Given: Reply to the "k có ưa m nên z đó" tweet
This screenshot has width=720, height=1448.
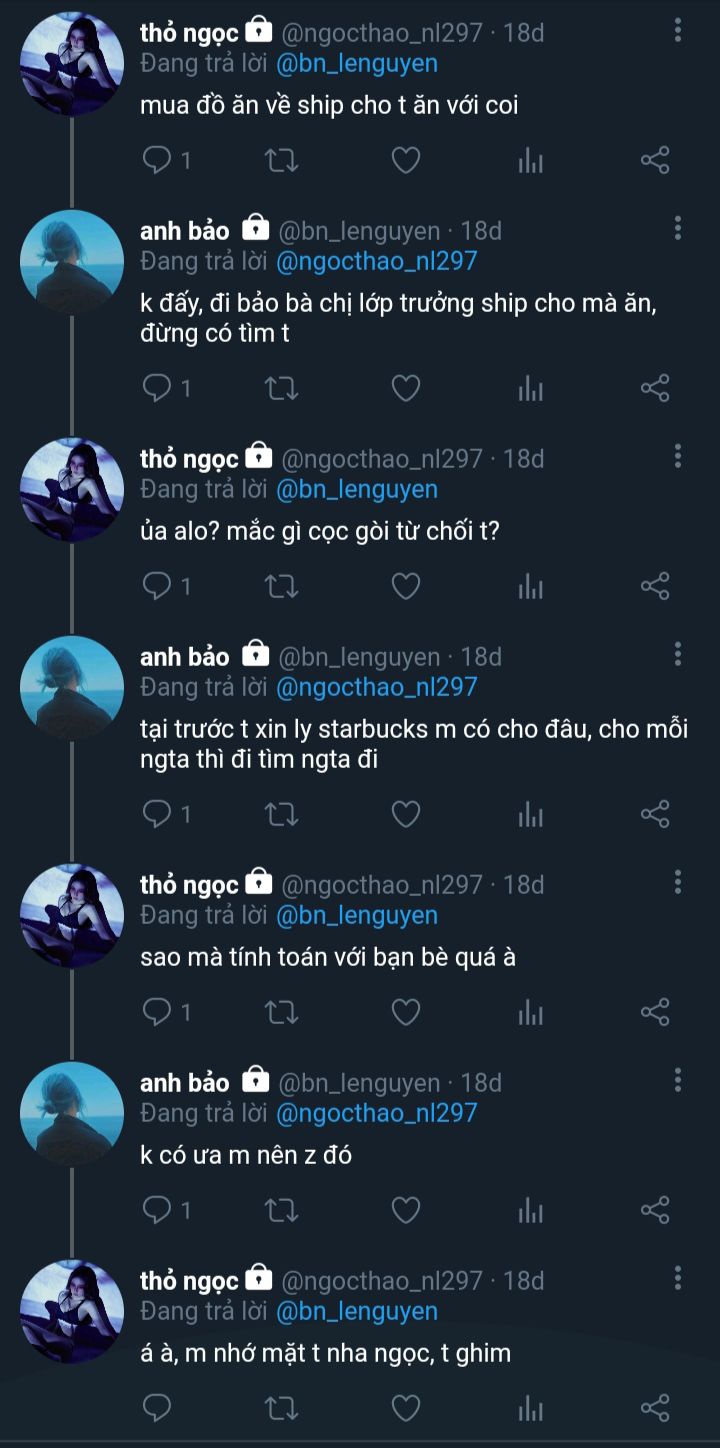Looking at the screenshot, I should (x=158, y=1210).
